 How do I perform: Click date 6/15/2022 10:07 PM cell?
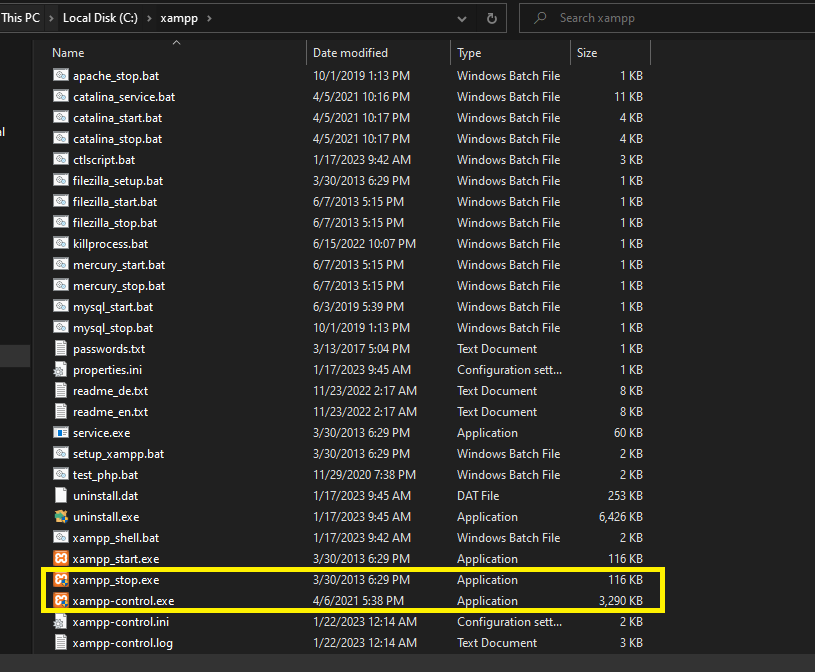click(x=364, y=244)
